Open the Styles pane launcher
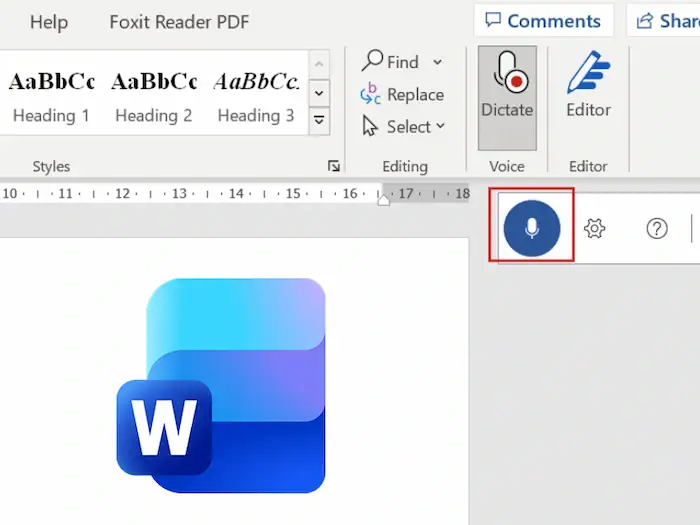This screenshot has width=700, height=525. (333, 166)
